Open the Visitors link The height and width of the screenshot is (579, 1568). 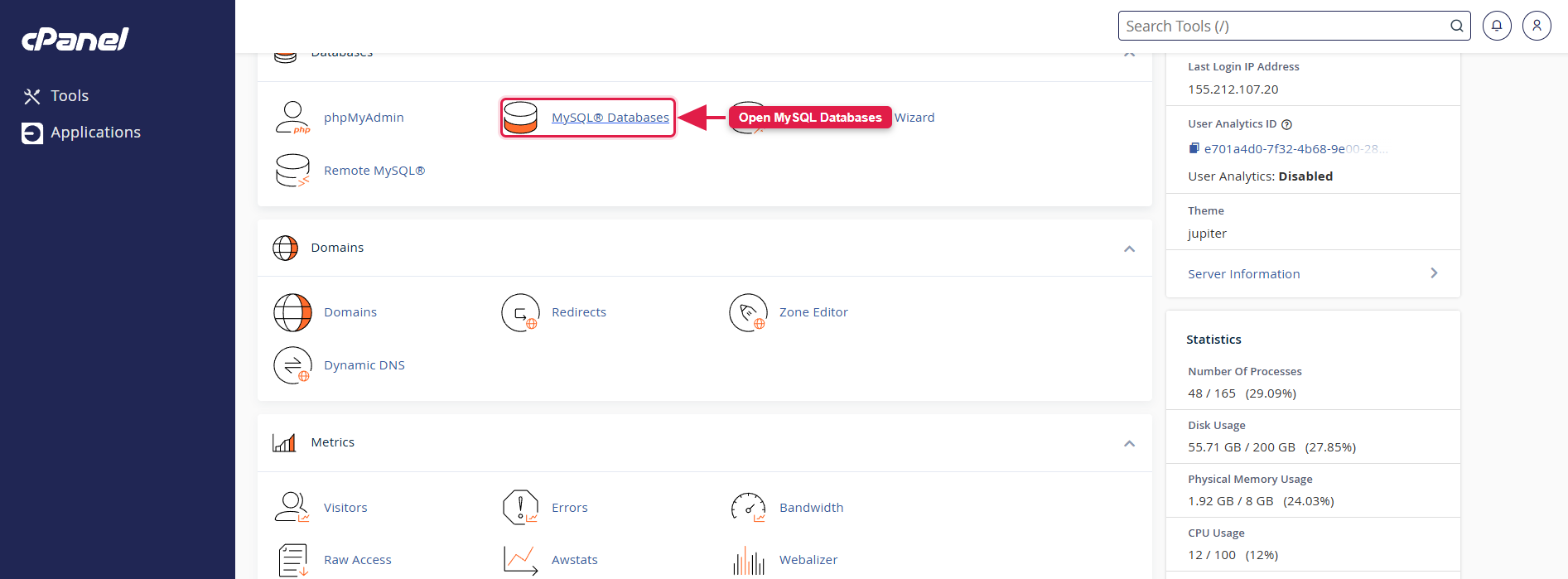pyautogui.click(x=345, y=508)
